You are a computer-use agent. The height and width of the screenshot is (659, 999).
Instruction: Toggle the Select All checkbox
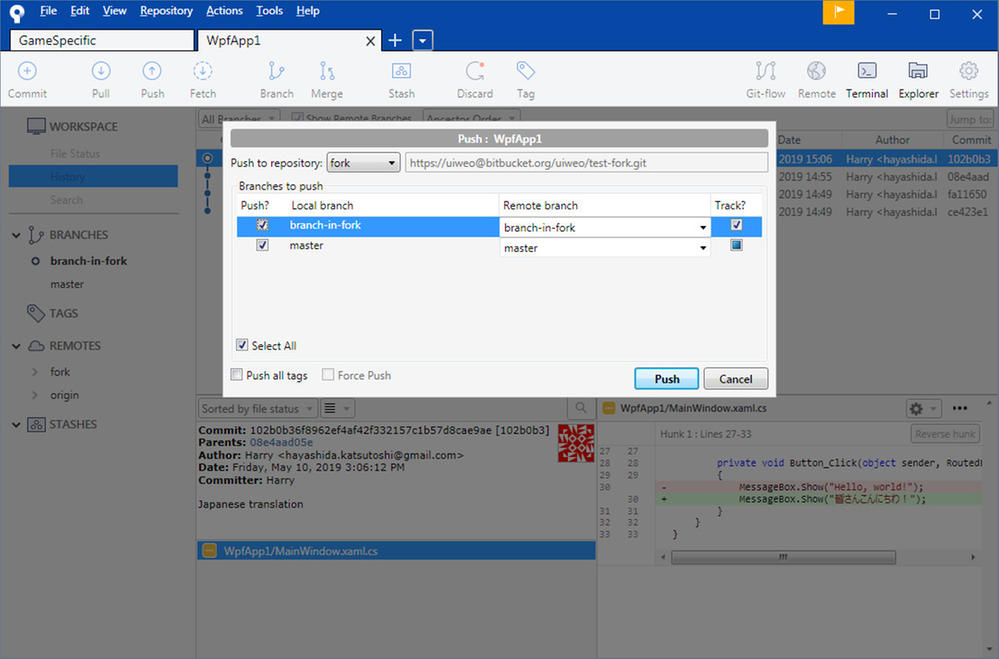[242, 346]
